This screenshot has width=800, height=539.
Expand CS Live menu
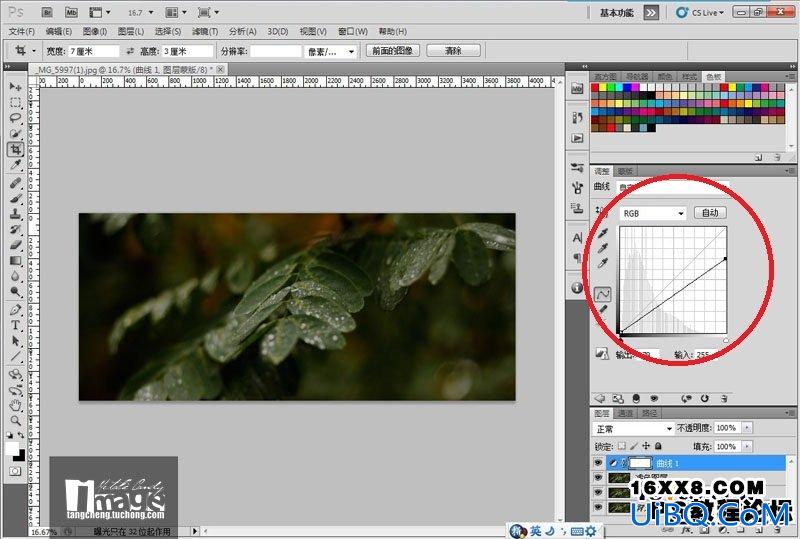coord(699,12)
